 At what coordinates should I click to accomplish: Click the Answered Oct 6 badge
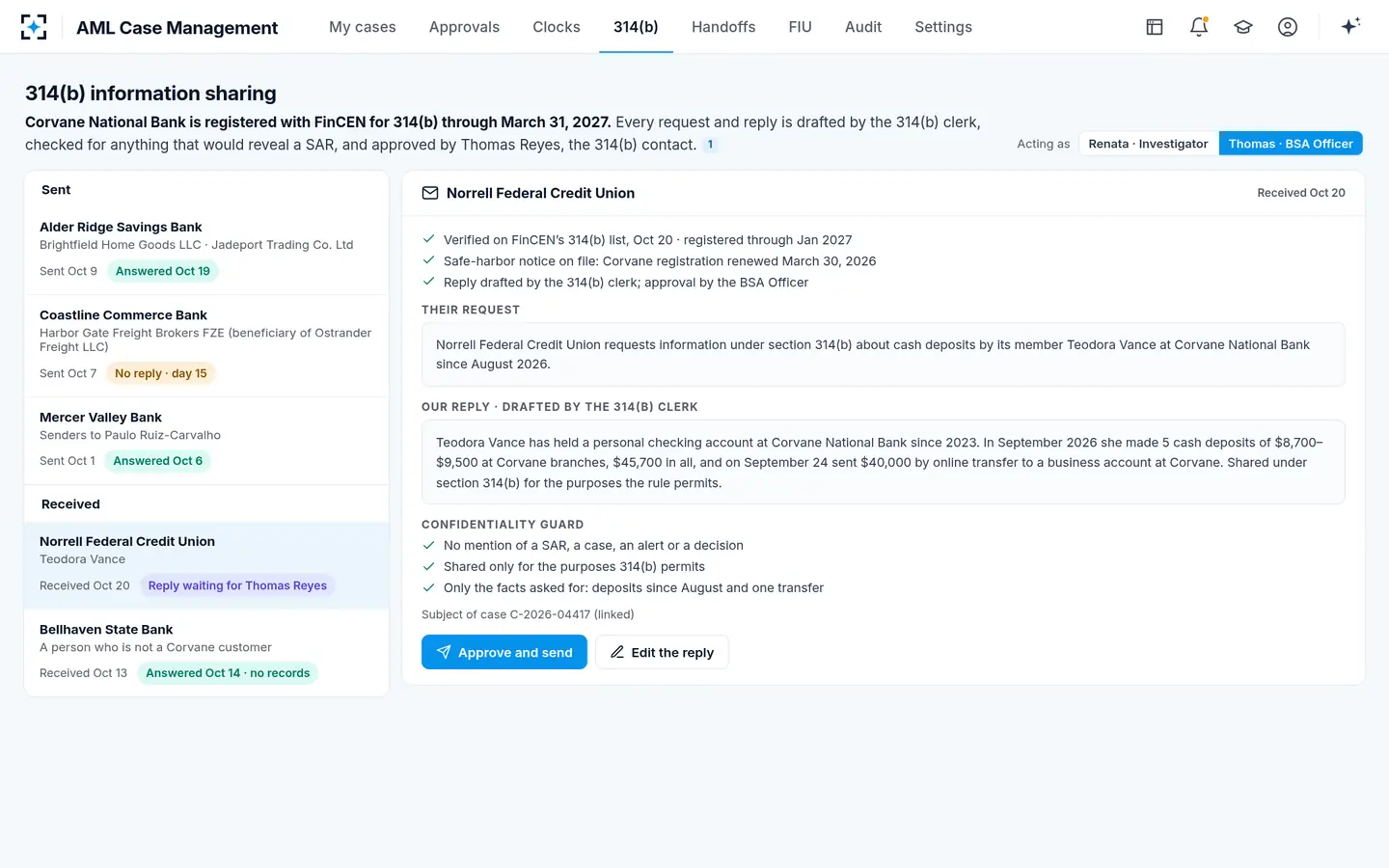158,461
